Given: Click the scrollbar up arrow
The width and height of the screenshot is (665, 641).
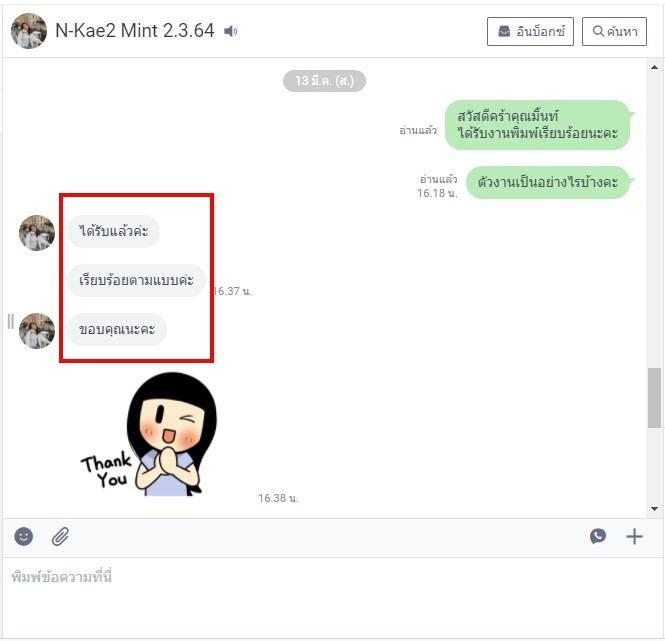Looking at the screenshot, I should point(654,67).
